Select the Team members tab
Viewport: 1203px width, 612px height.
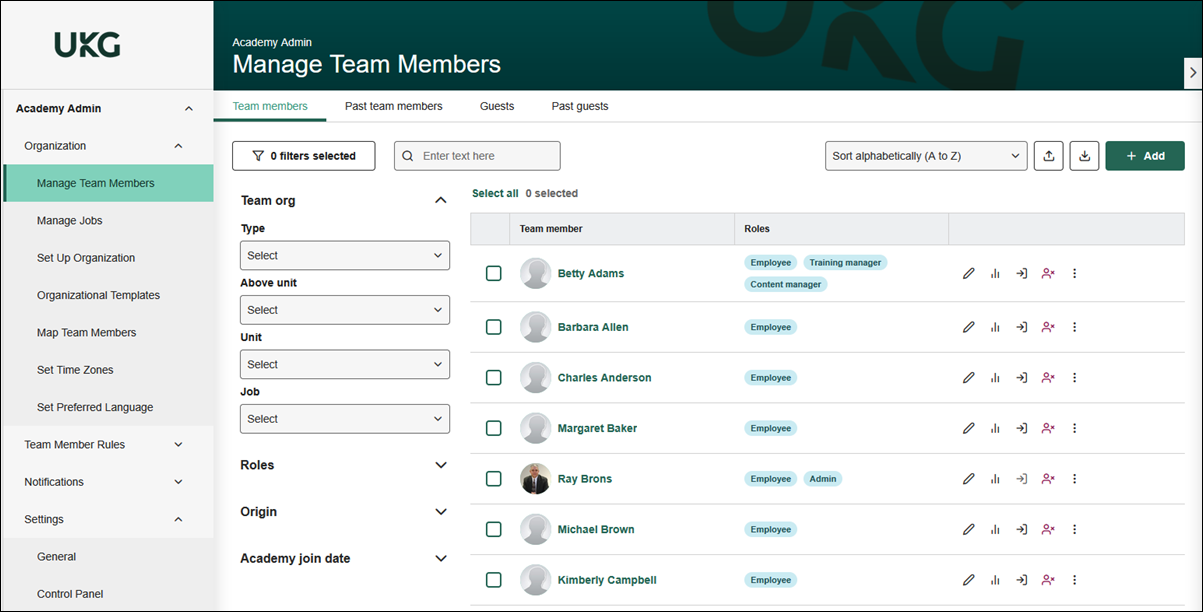[x=270, y=106]
